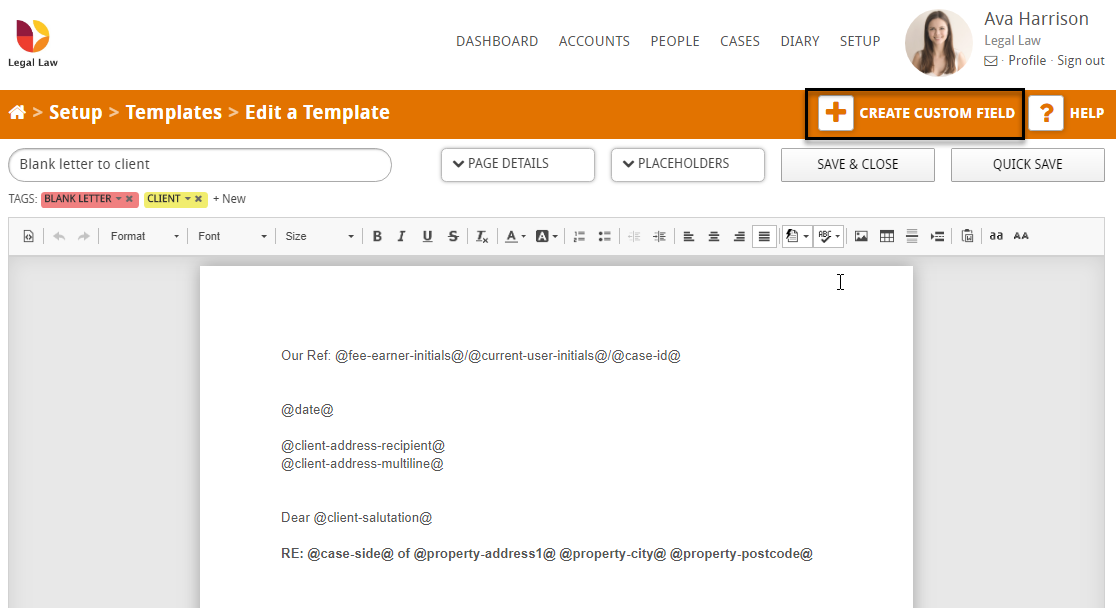
Task: Remove the CLIENT tag with its x button
Action: click(198, 198)
